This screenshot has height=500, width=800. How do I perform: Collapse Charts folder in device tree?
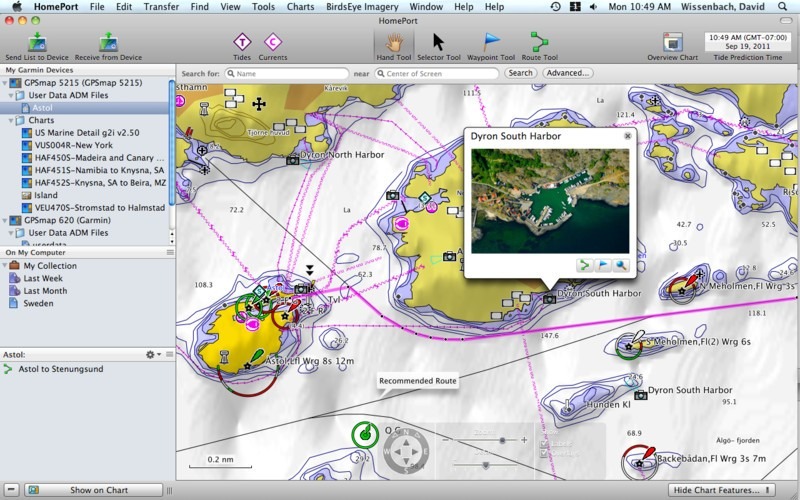[x=11, y=120]
